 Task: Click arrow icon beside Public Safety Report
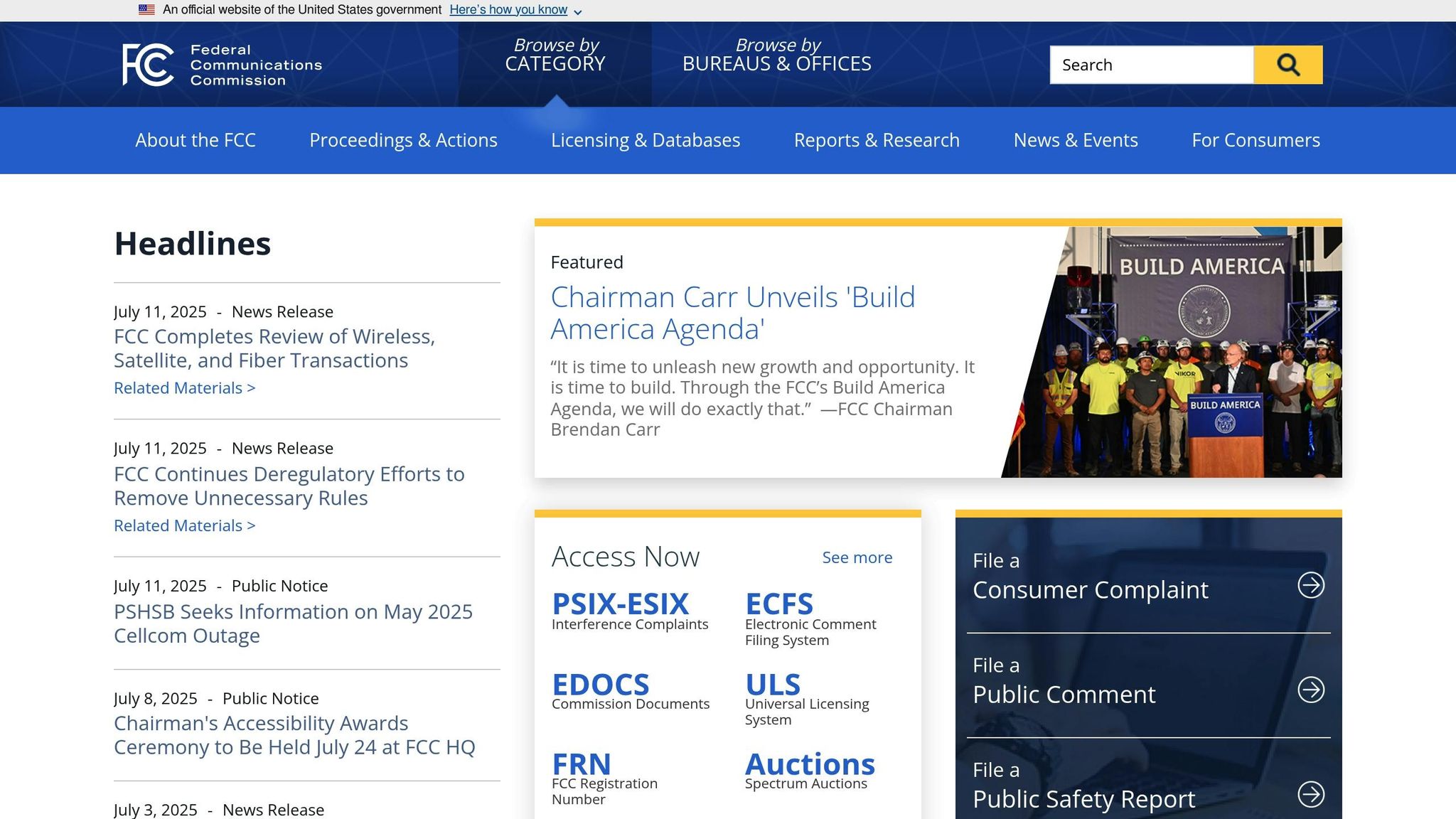click(1311, 794)
